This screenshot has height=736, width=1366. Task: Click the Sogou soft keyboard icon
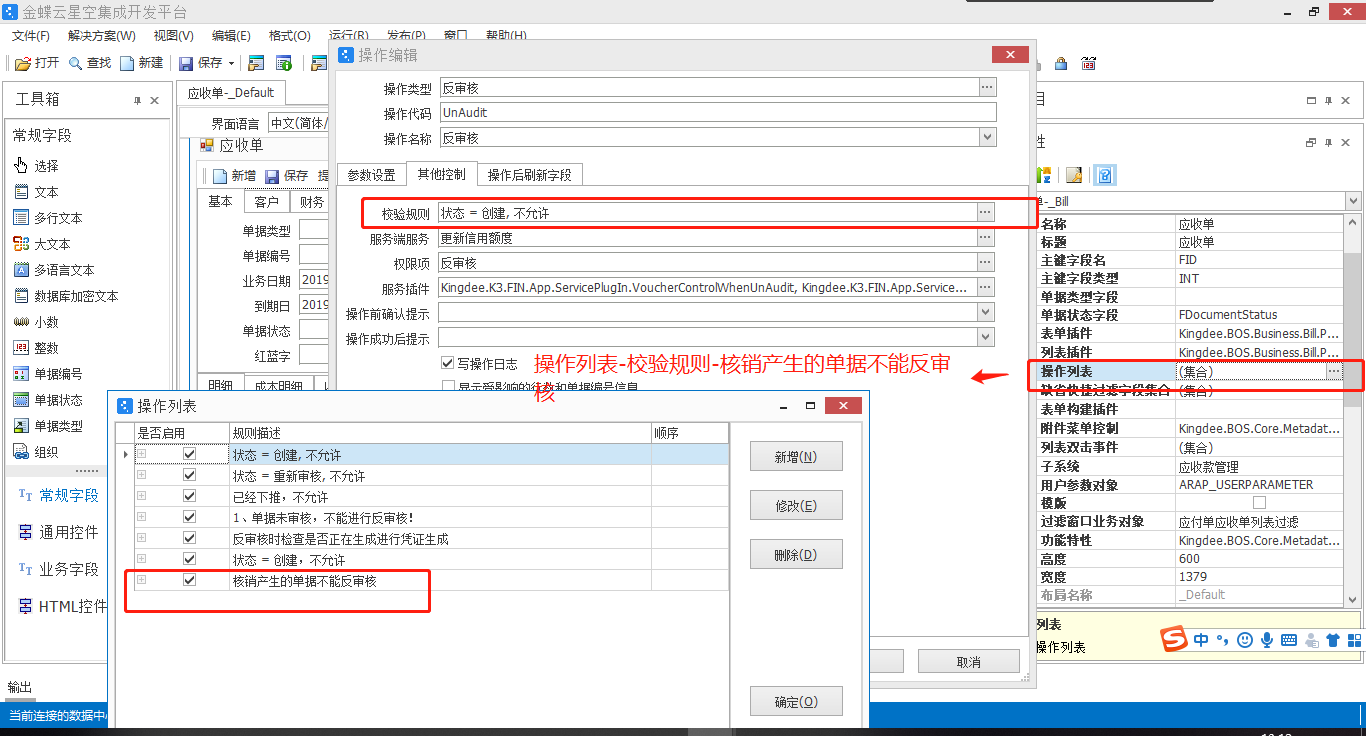(x=1289, y=640)
